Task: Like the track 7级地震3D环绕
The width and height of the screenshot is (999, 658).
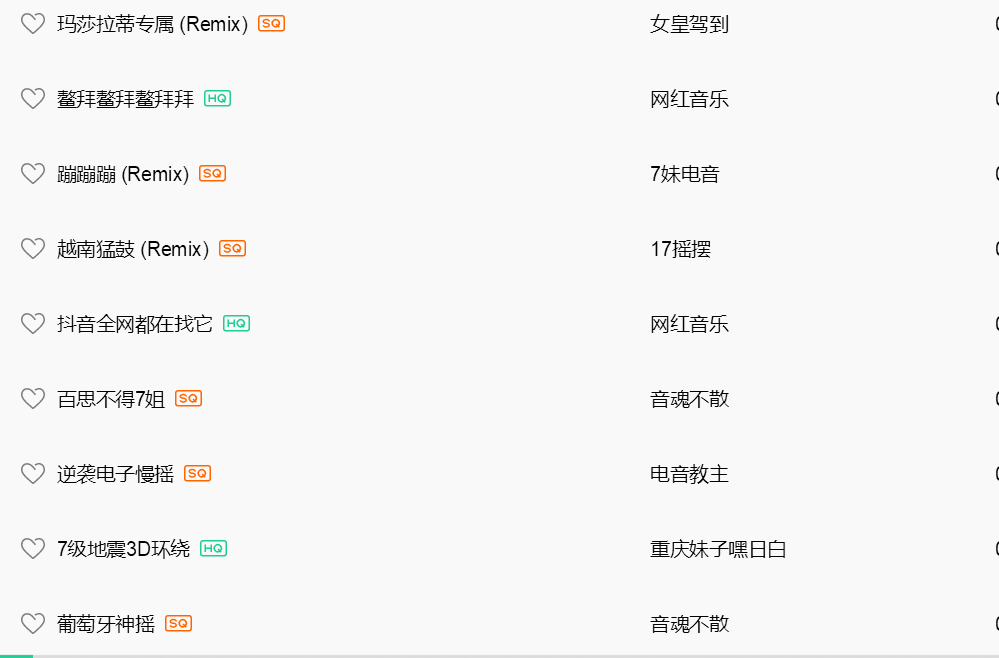Action: [x=33, y=549]
